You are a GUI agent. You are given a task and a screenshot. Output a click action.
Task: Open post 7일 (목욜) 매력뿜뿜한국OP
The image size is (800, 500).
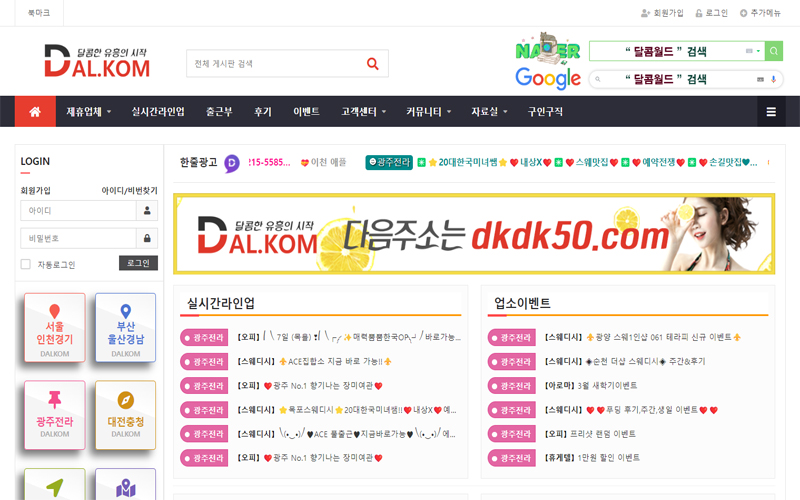(x=349, y=337)
